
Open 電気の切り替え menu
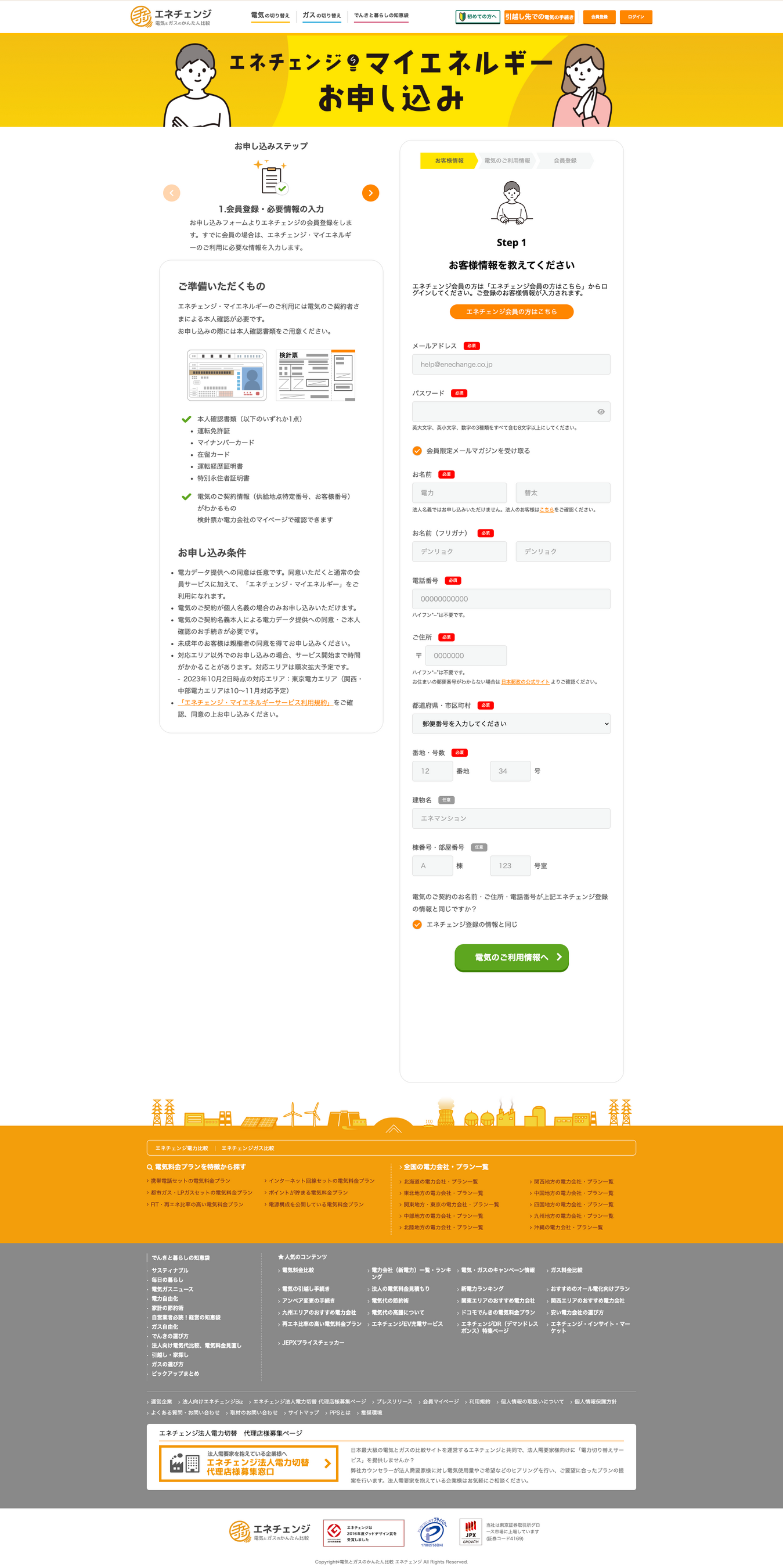(x=270, y=16)
